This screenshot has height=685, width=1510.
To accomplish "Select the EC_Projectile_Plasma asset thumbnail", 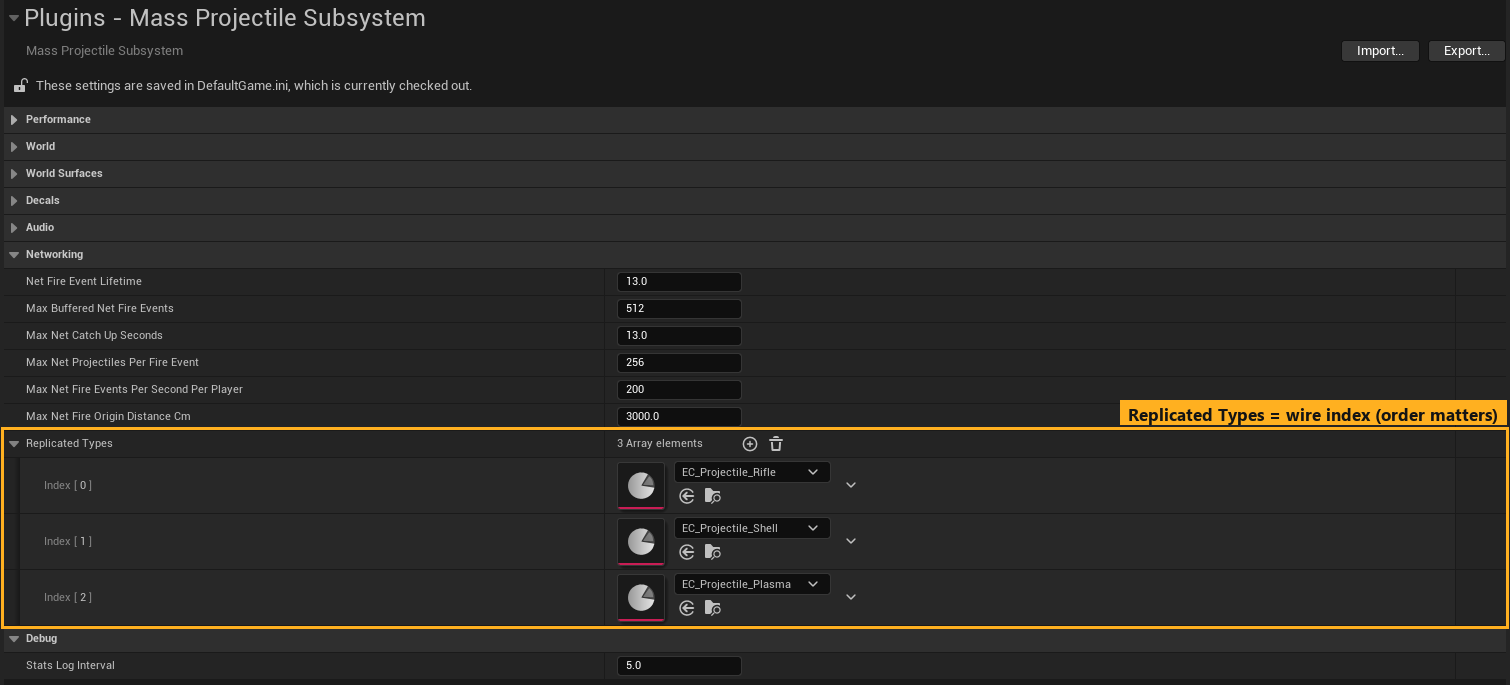I will 641,598.
